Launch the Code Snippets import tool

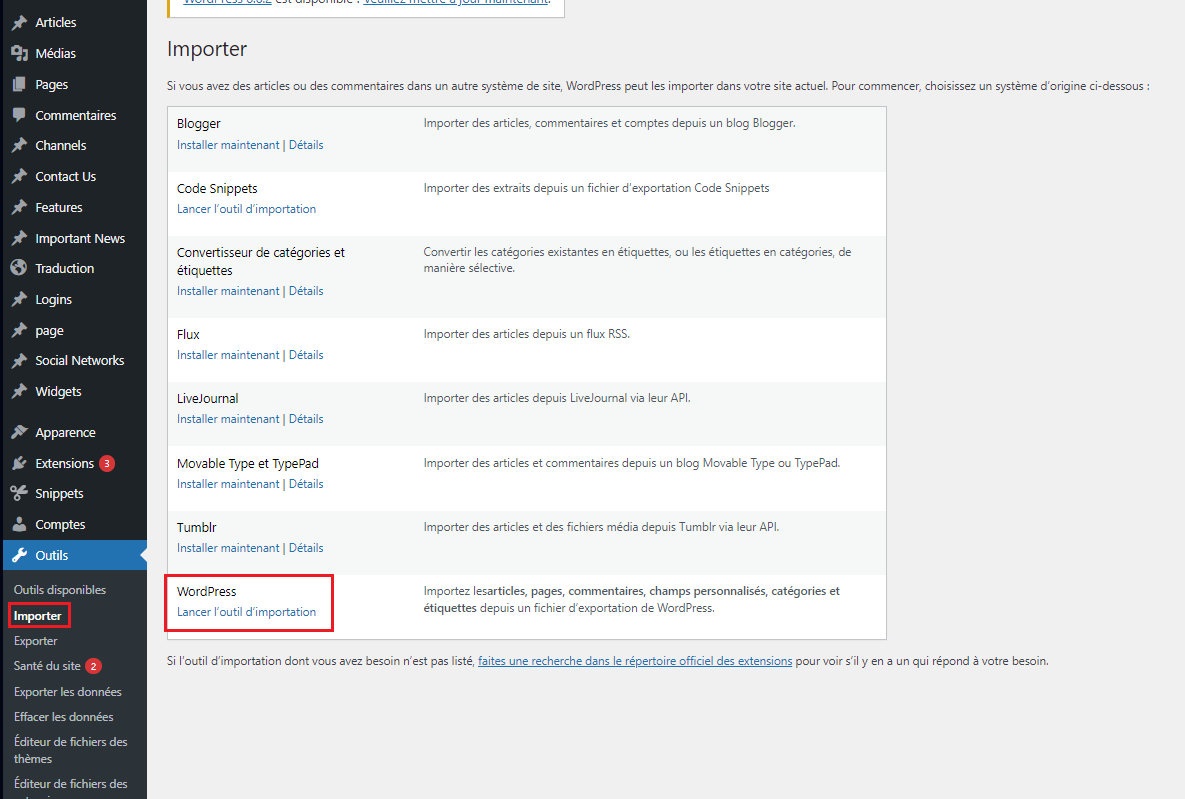tap(246, 209)
